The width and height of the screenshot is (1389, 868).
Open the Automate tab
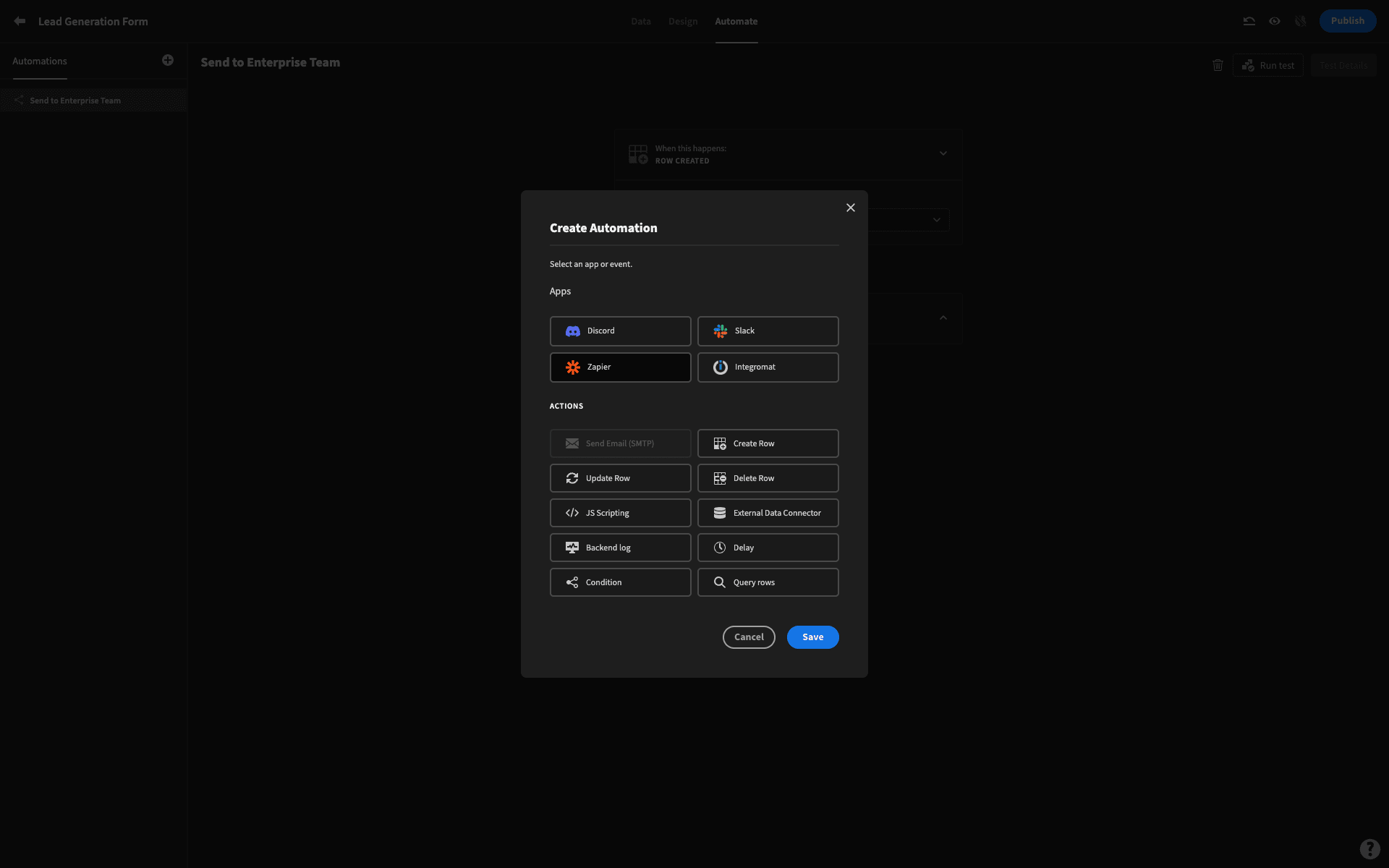[x=736, y=21]
